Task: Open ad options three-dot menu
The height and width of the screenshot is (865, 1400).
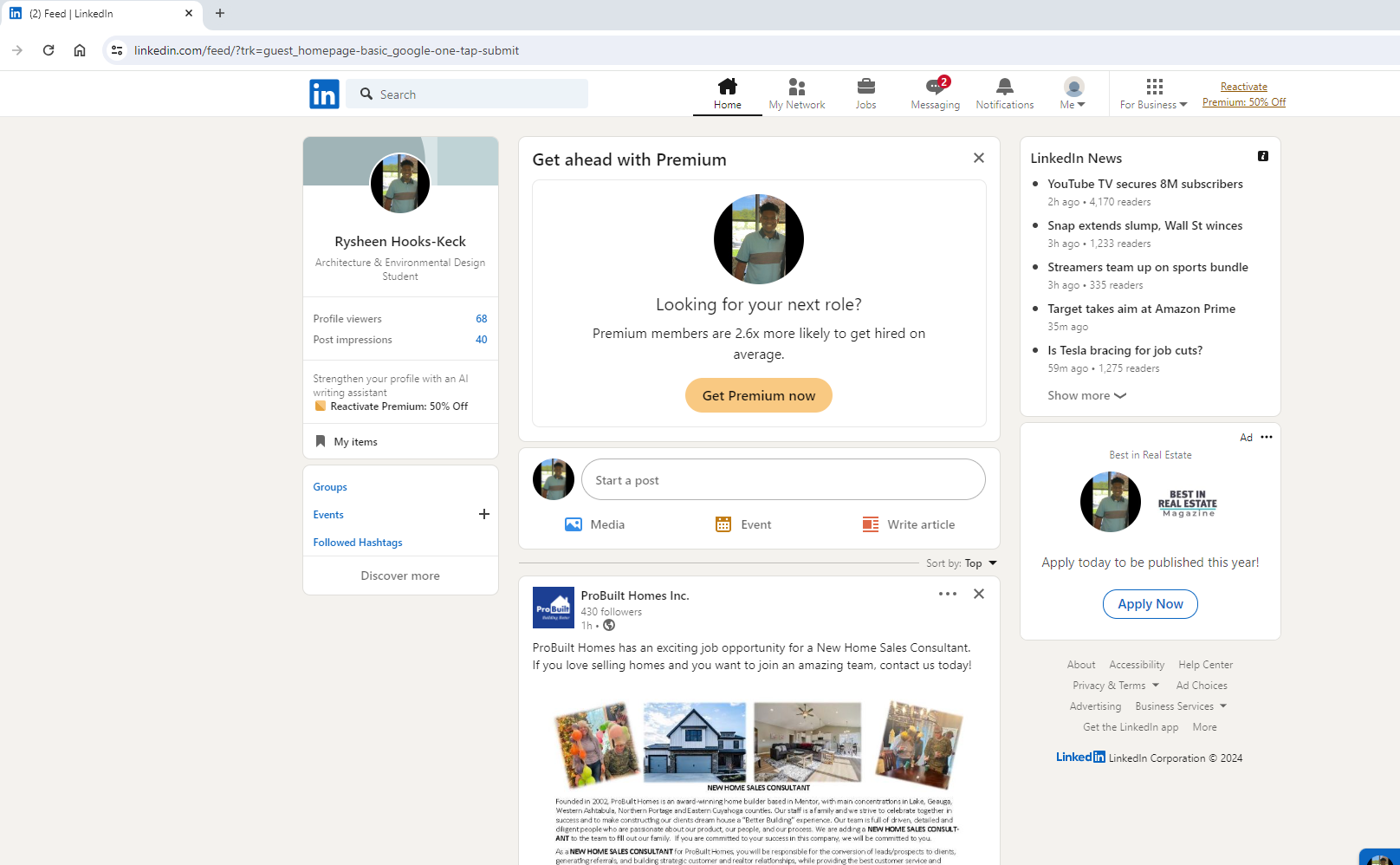Action: tap(1267, 437)
